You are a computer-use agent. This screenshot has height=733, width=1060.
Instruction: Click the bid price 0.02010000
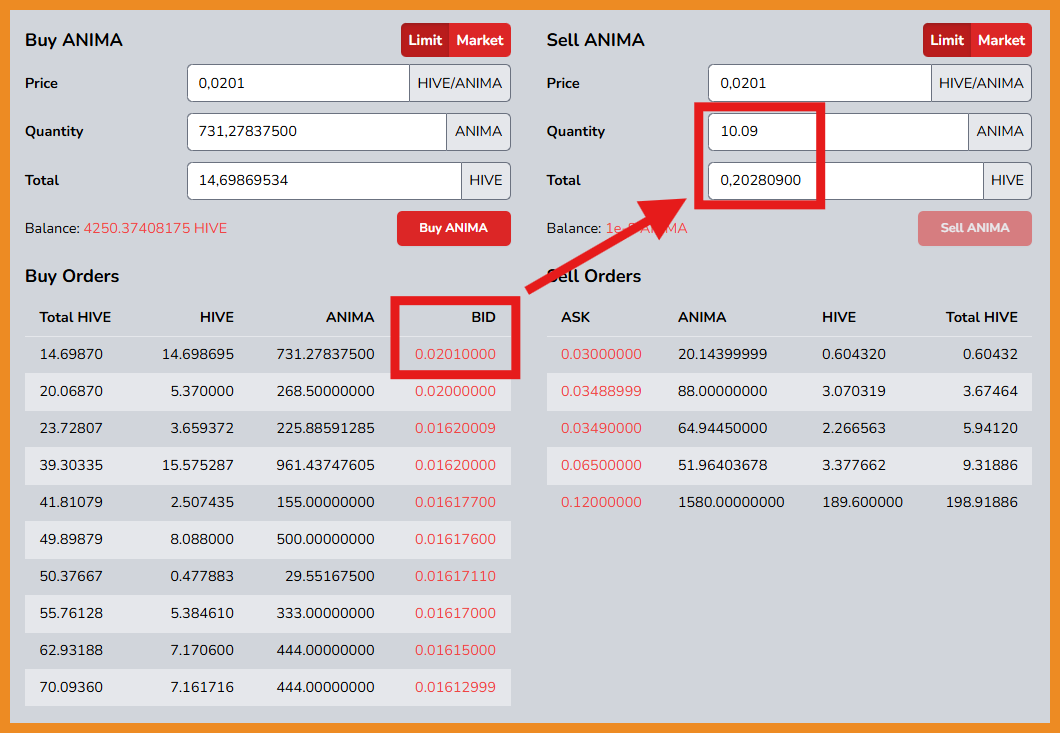455,354
